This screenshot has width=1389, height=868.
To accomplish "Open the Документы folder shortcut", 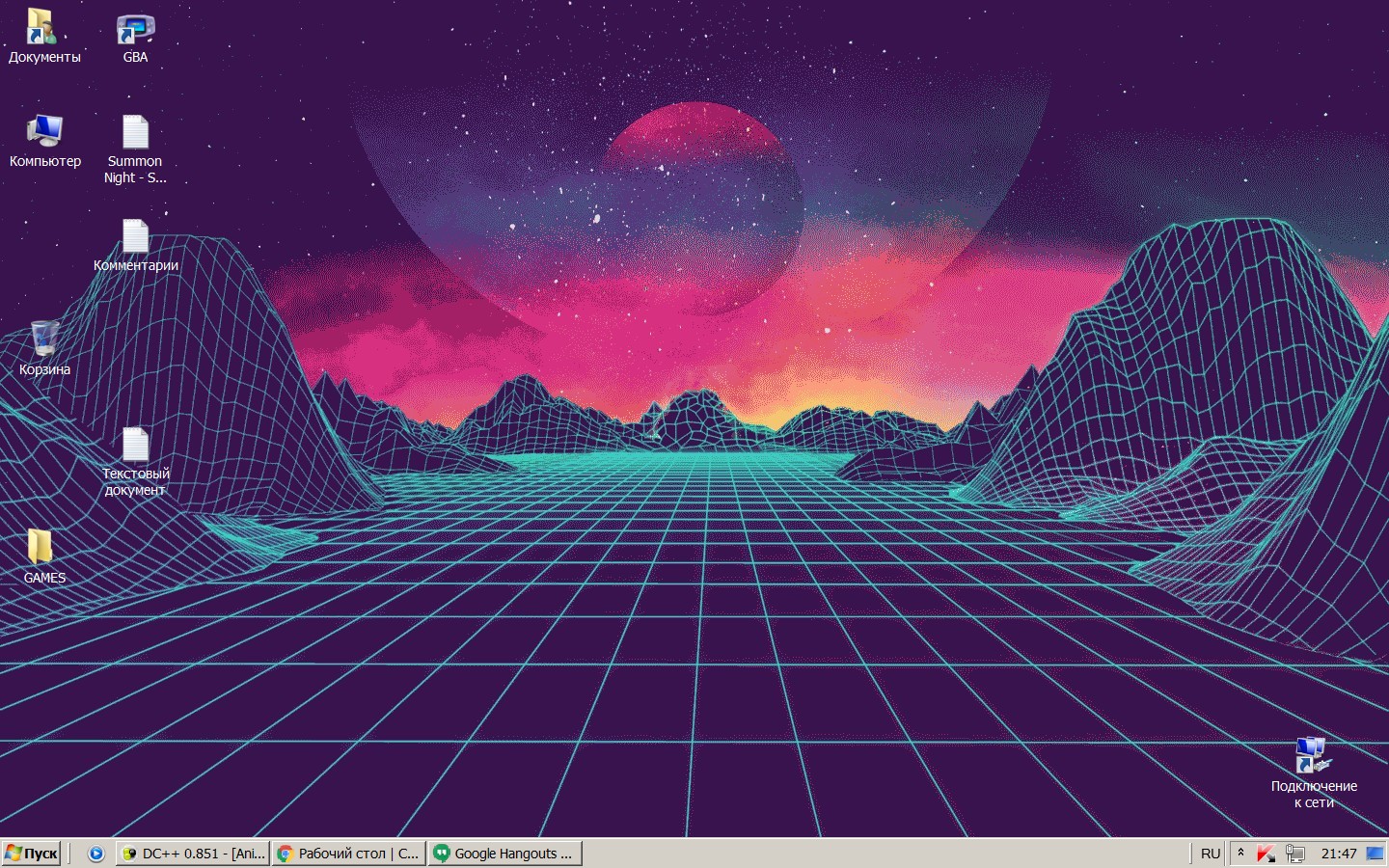I will click(x=44, y=37).
